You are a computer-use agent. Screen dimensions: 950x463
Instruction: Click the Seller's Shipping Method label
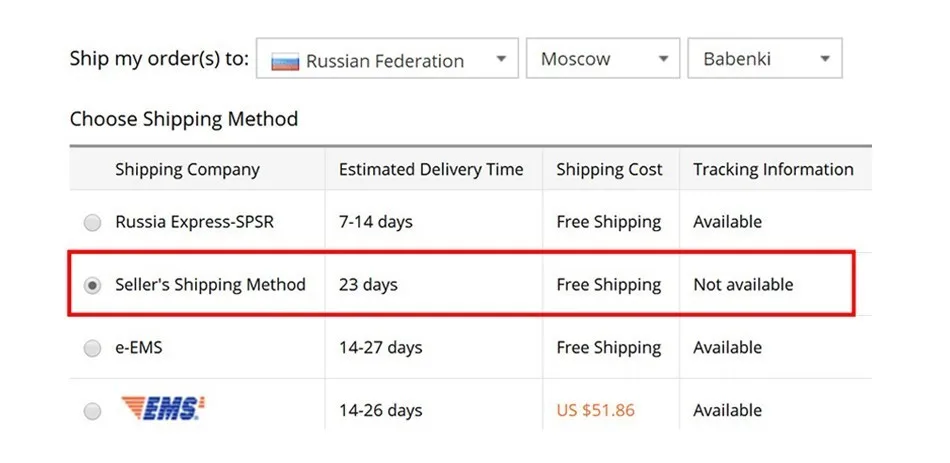point(210,285)
